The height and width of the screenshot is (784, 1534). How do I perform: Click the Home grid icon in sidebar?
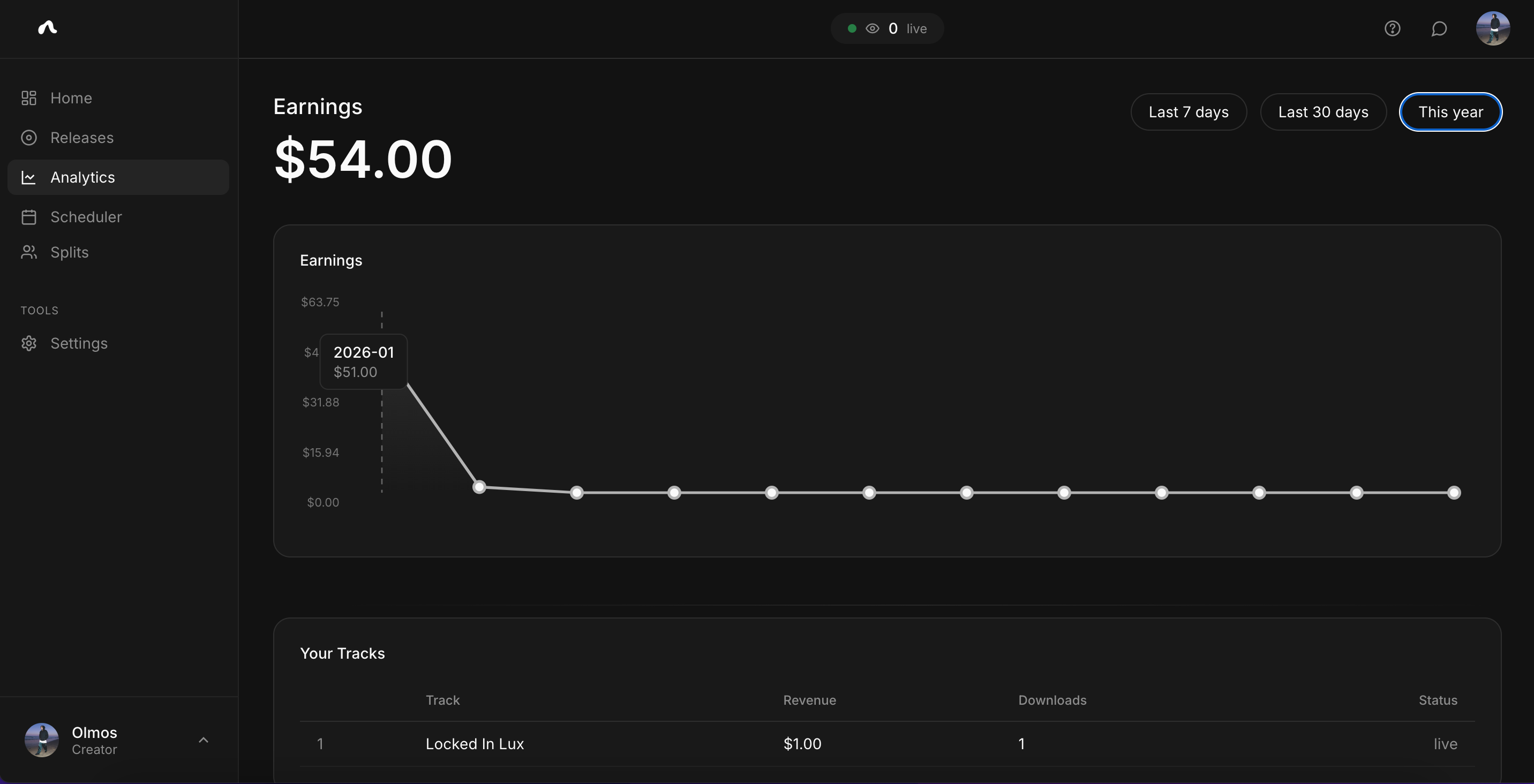(x=28, y=98)
